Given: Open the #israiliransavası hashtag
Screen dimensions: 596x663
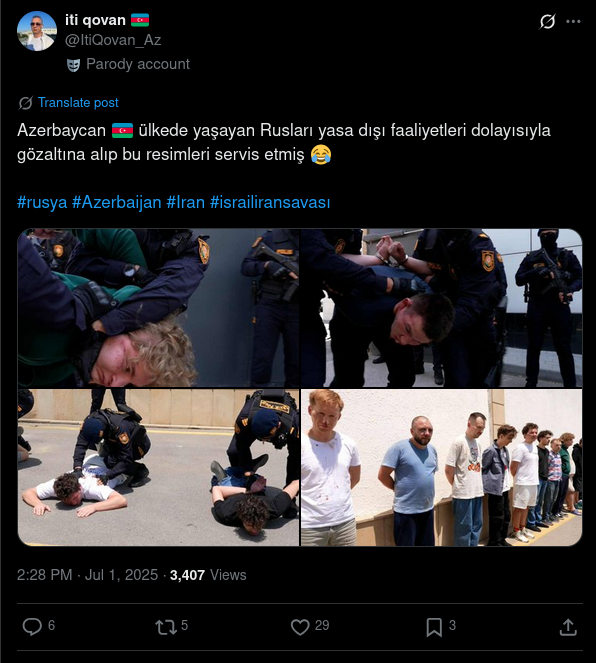Looking at the screenshot, I should [270, 202].
